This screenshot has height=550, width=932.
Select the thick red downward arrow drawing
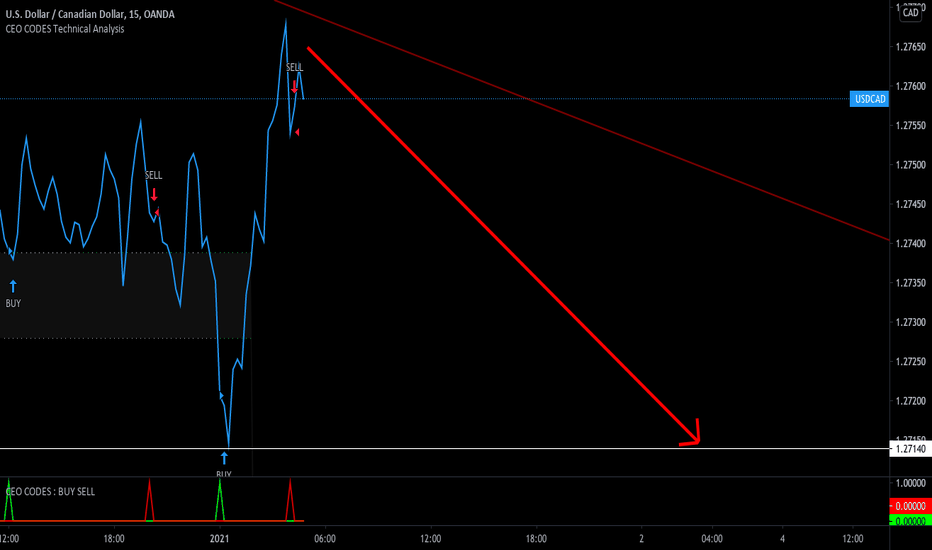503,246
